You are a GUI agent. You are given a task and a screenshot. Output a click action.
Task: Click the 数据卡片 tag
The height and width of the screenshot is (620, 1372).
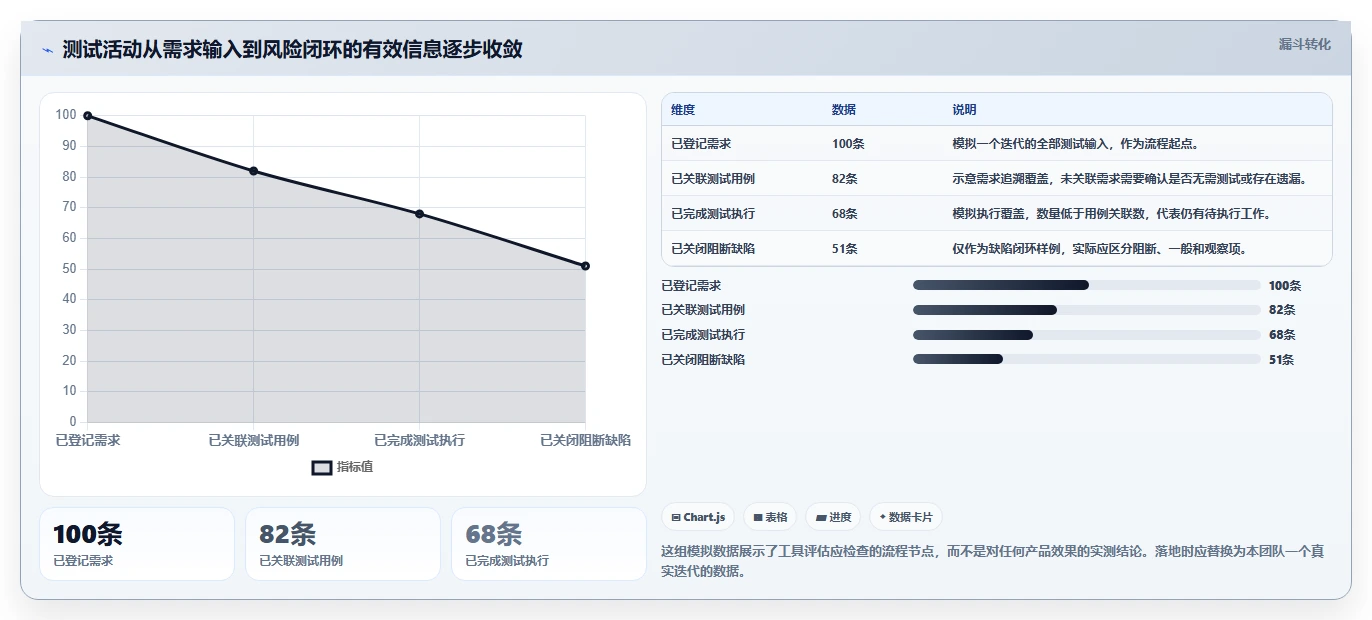(906, 517)
